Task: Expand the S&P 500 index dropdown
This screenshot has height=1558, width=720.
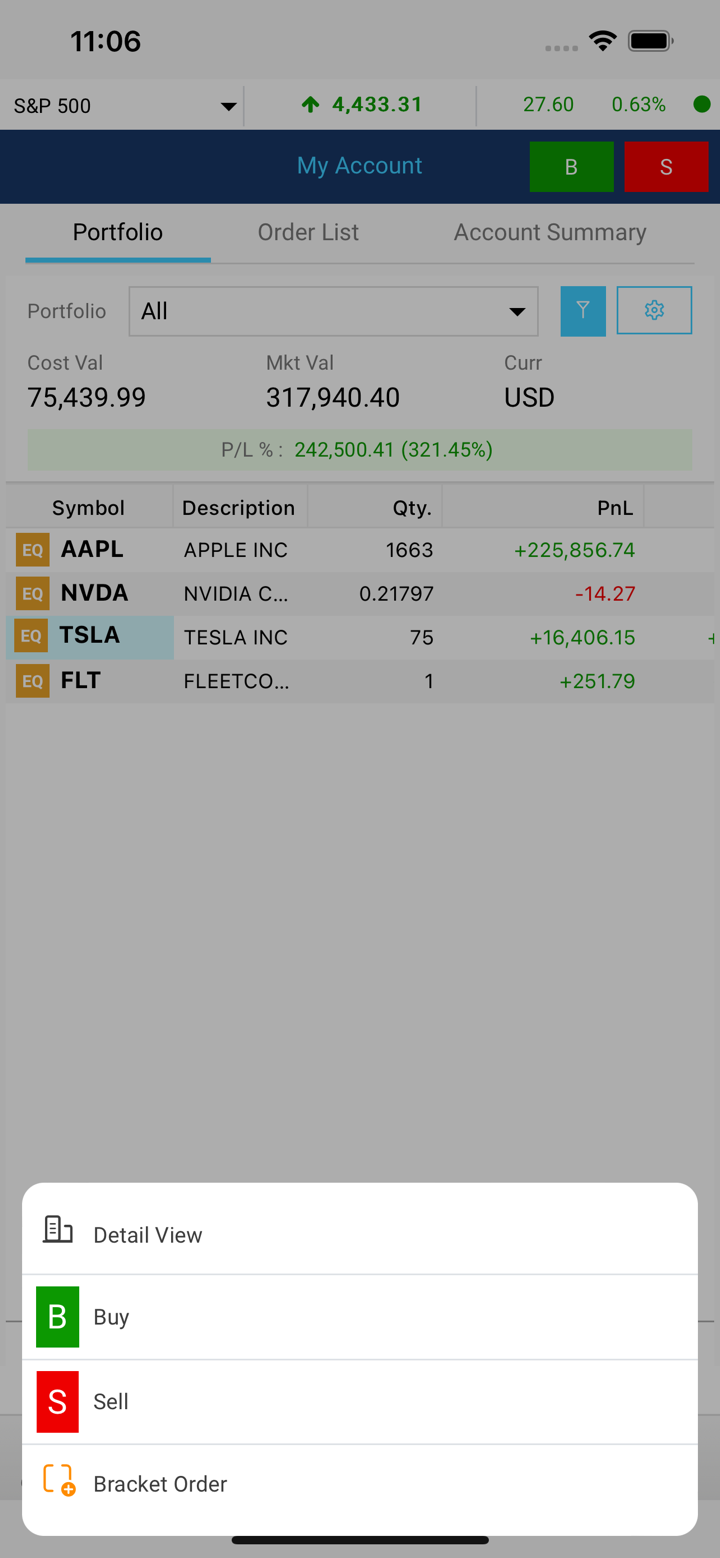Action: [228, 106]
